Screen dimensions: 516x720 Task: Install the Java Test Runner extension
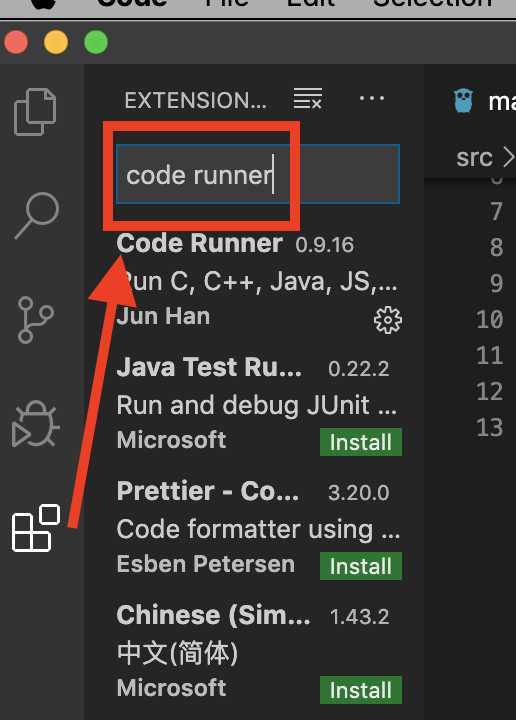[361, 442]
